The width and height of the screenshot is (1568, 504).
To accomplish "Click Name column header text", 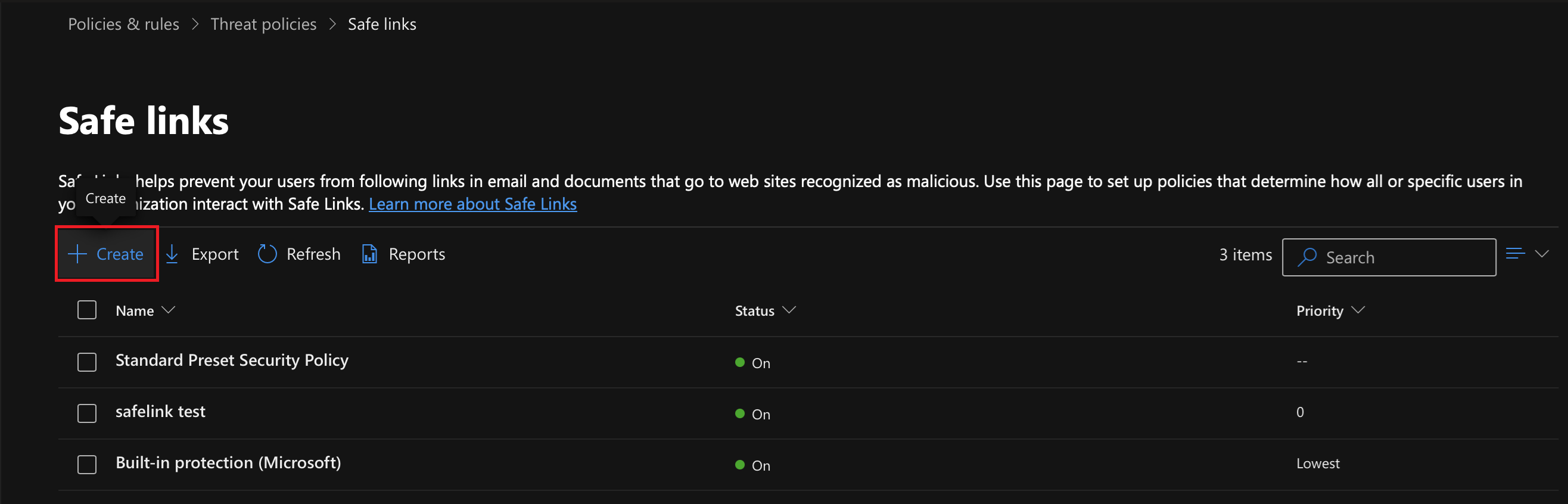I will pos(135,310).
